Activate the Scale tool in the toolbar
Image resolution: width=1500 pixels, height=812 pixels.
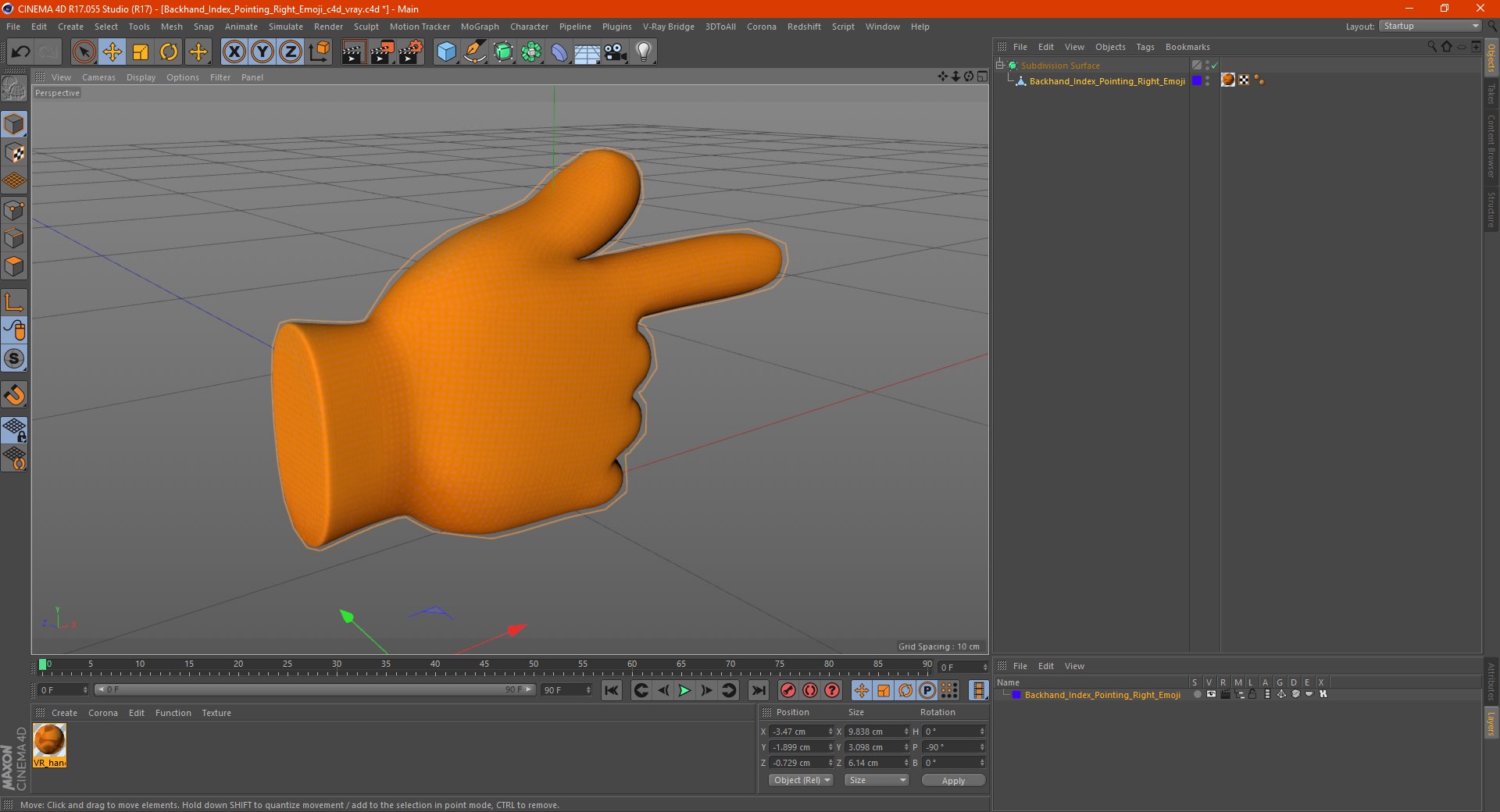(x=141, y=52)
